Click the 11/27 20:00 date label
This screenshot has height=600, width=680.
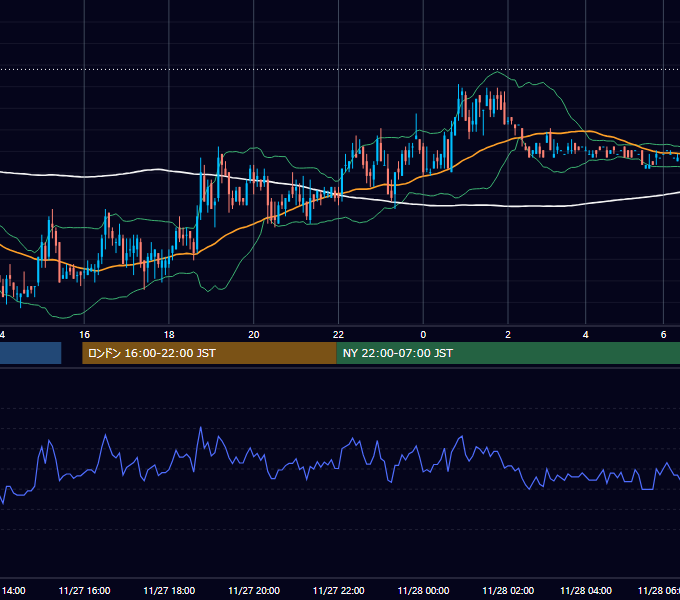(x=254, y=590)
